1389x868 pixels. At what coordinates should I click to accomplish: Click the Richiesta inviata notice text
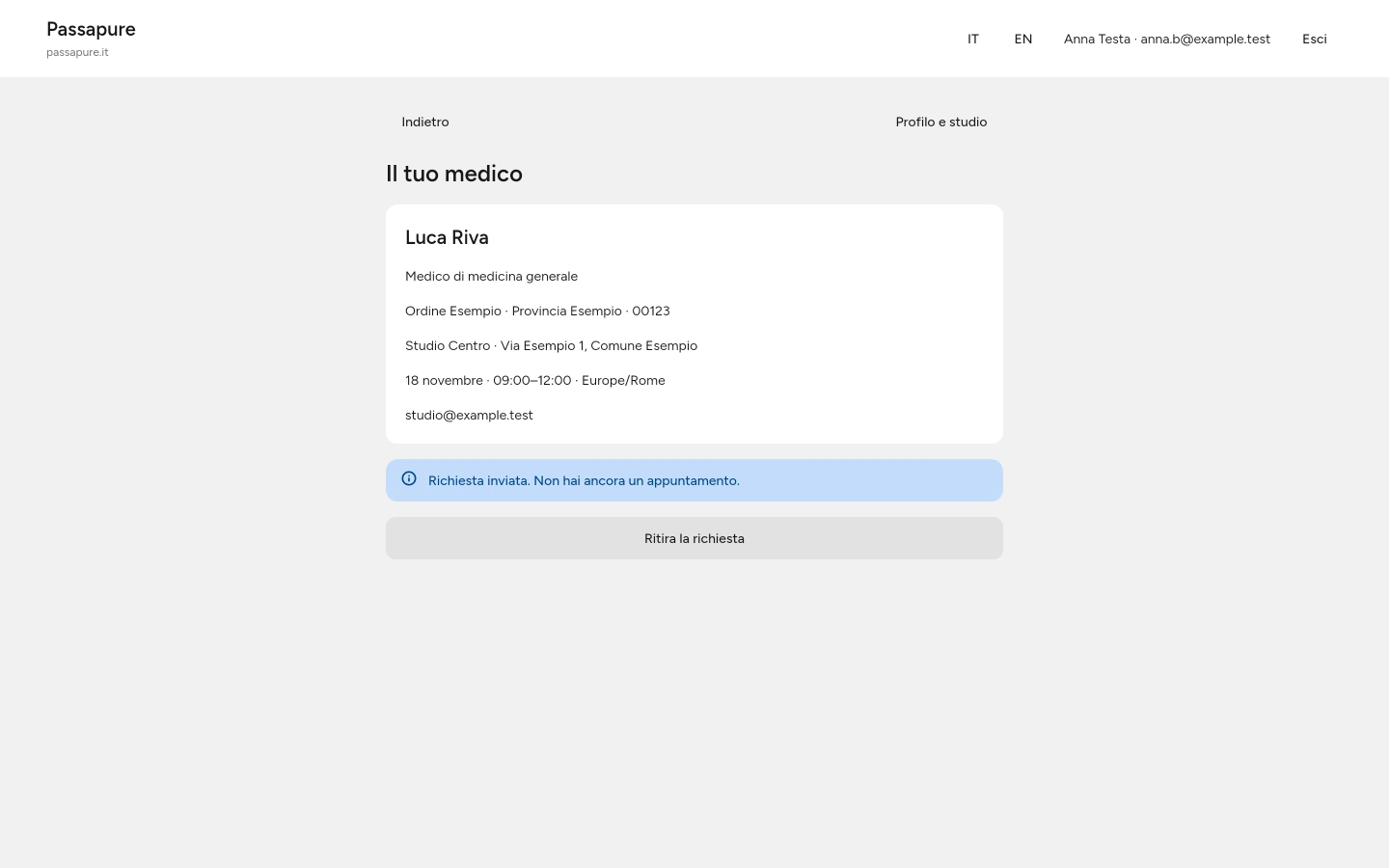click(584, 480)
